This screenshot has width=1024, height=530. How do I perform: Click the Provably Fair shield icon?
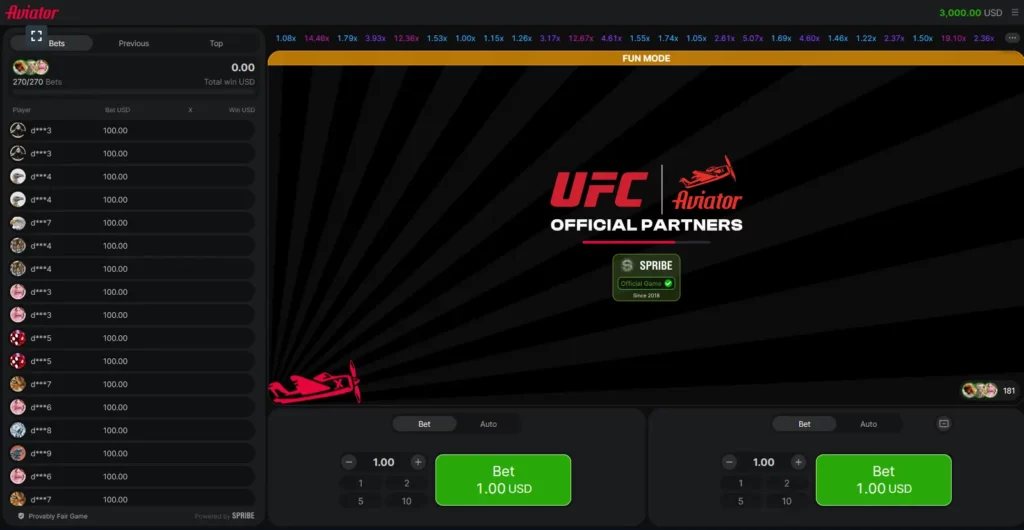[21, 516]
